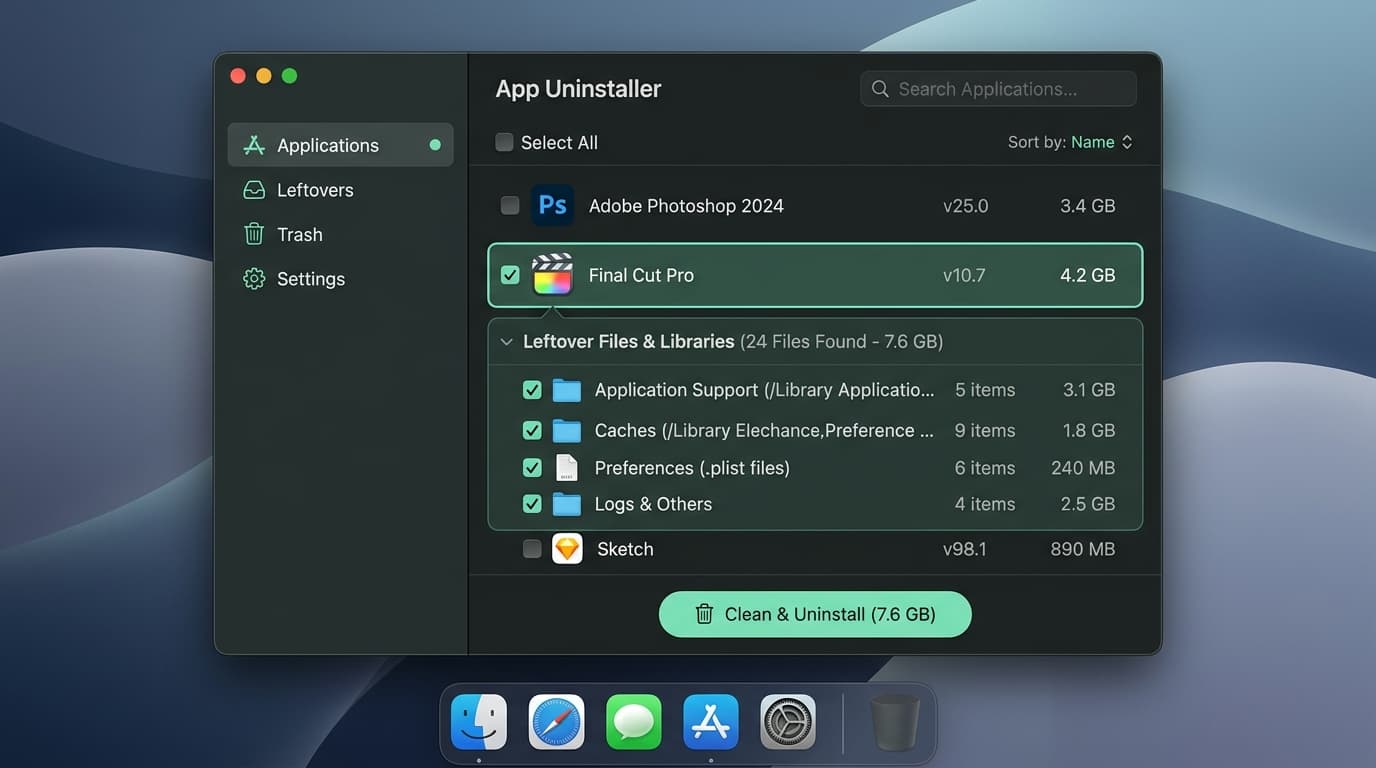Click the Preferences plist document icon
1376x768 pixels.
point(567,468)
